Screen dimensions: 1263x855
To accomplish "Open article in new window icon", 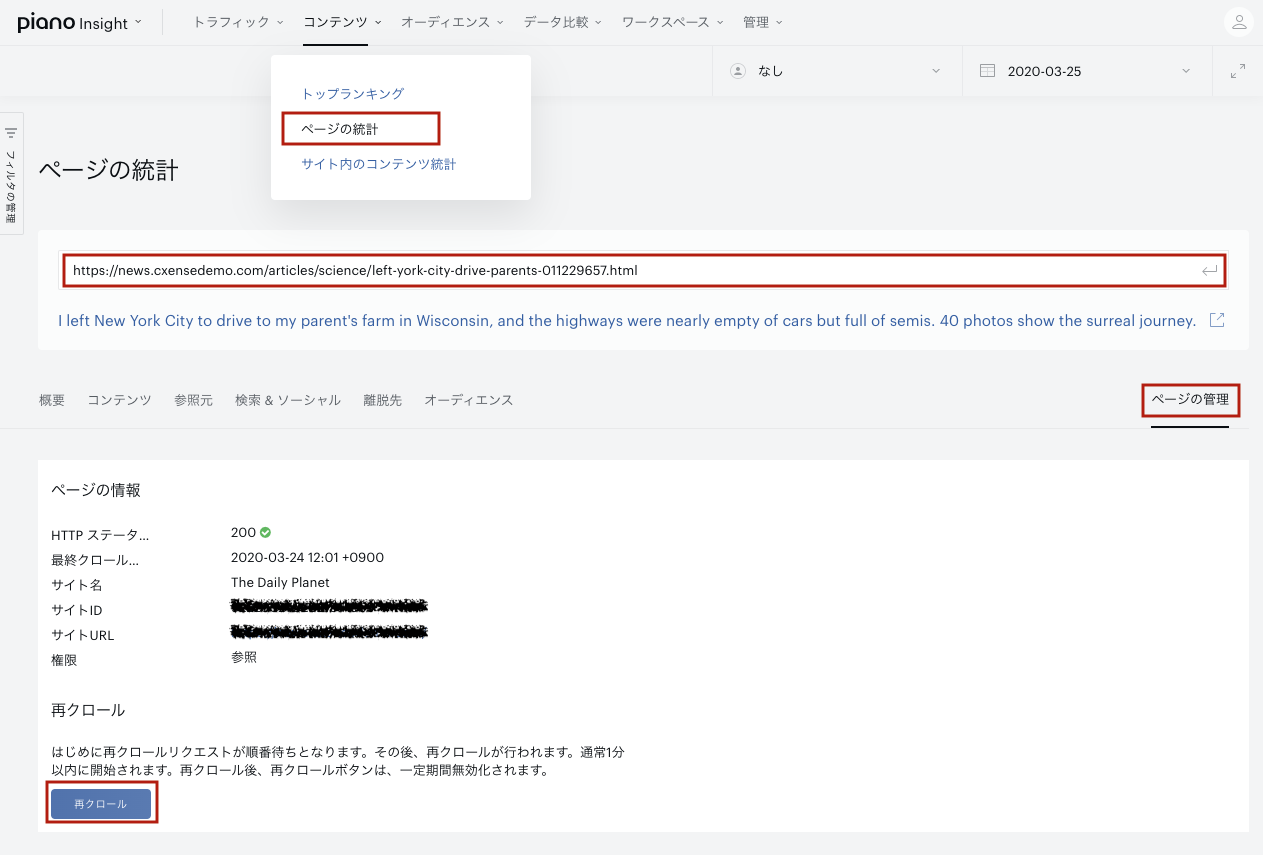I will coord(1217,320).
